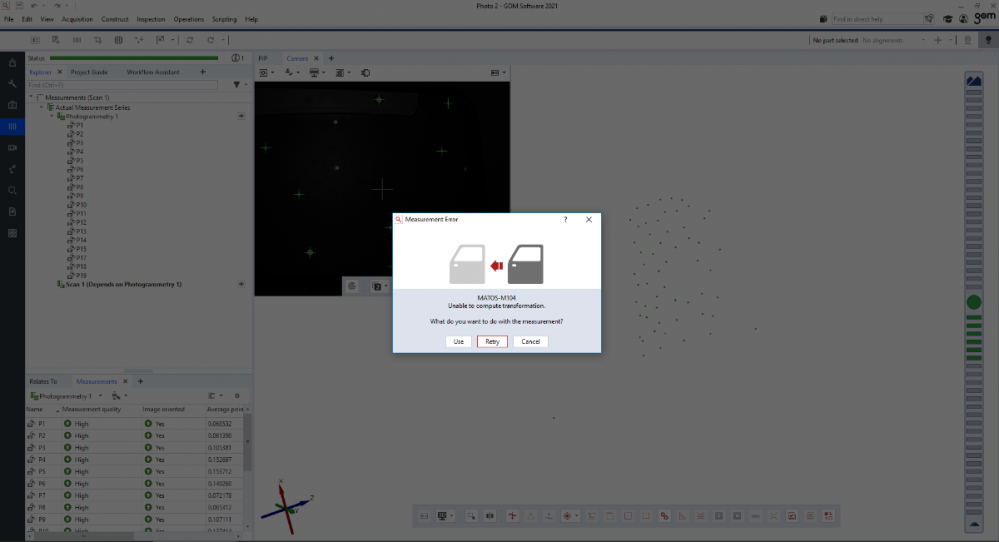This screenshot has height=542, width=999.
Task: Click the green status progress bar
Action: [x=134, y=58]
